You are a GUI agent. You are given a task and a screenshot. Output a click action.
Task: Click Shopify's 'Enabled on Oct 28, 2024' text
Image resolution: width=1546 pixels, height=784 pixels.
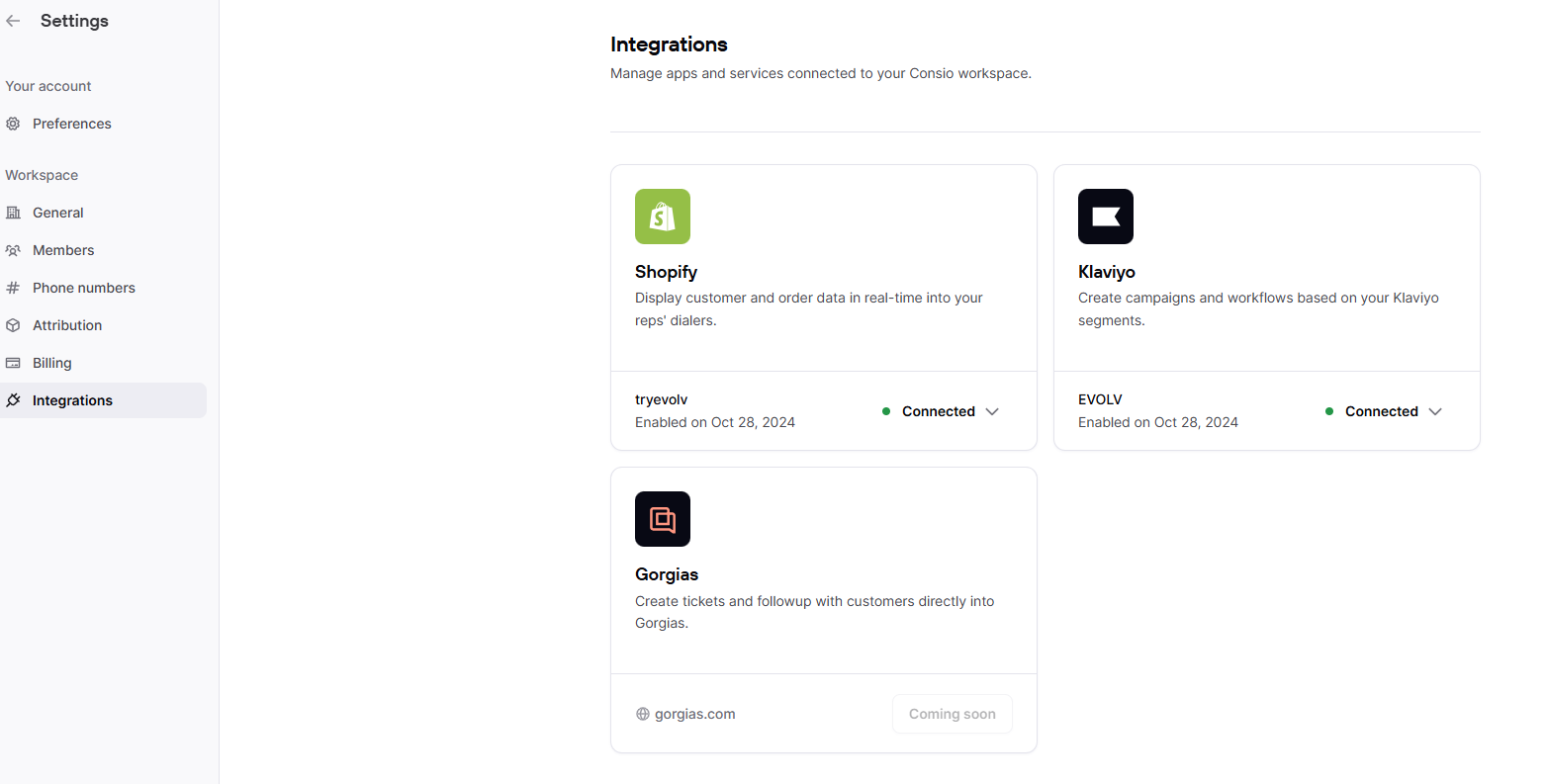(715, 422)
